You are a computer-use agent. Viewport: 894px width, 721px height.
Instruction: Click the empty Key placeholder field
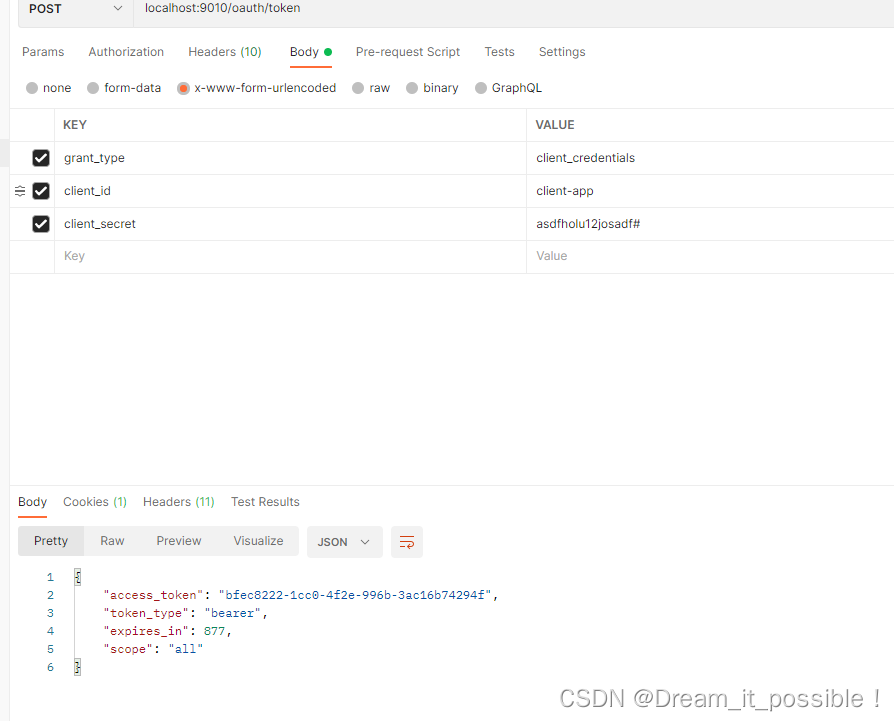coord(290,256)
